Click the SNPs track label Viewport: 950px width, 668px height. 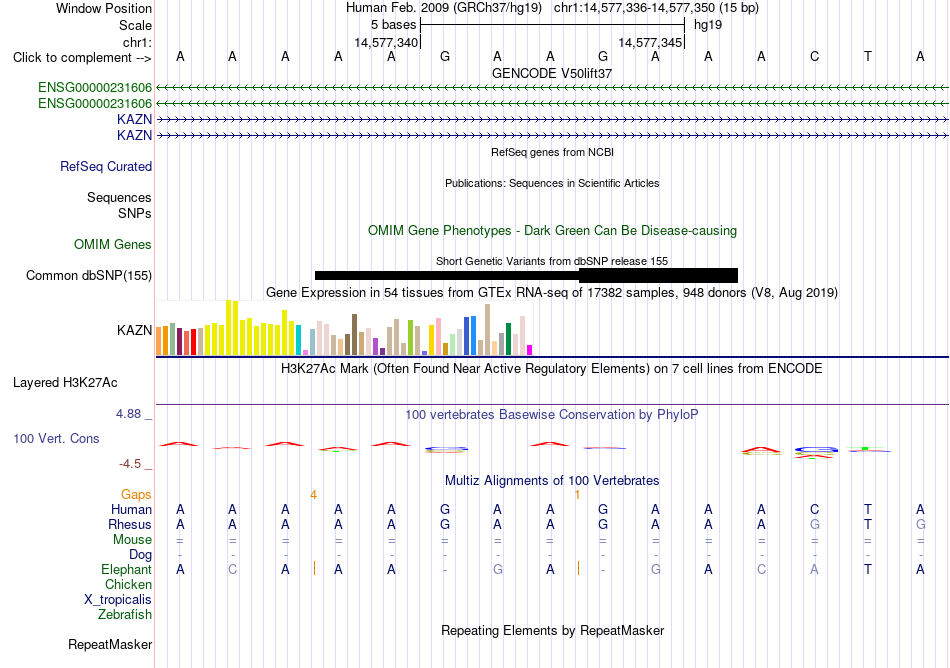[135, 213]
